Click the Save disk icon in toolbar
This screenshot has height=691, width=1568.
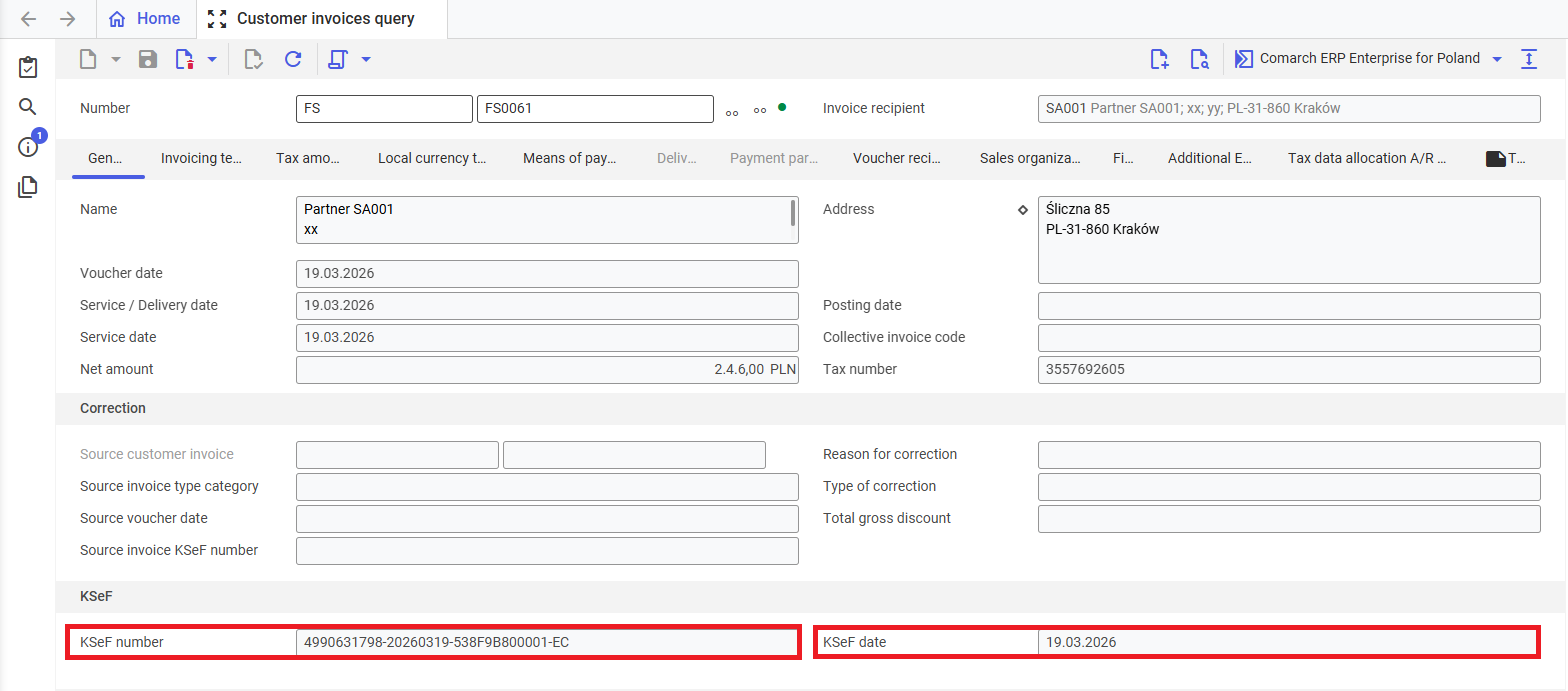[148, 59]
